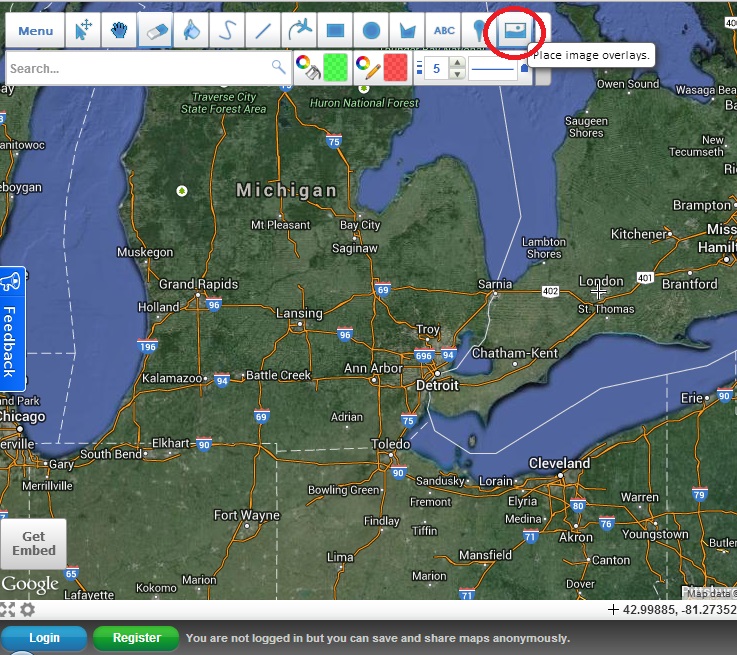Select the freehand curve drawing tool
The height and width of the screenshot is (655, 737).
click(226, 31)
